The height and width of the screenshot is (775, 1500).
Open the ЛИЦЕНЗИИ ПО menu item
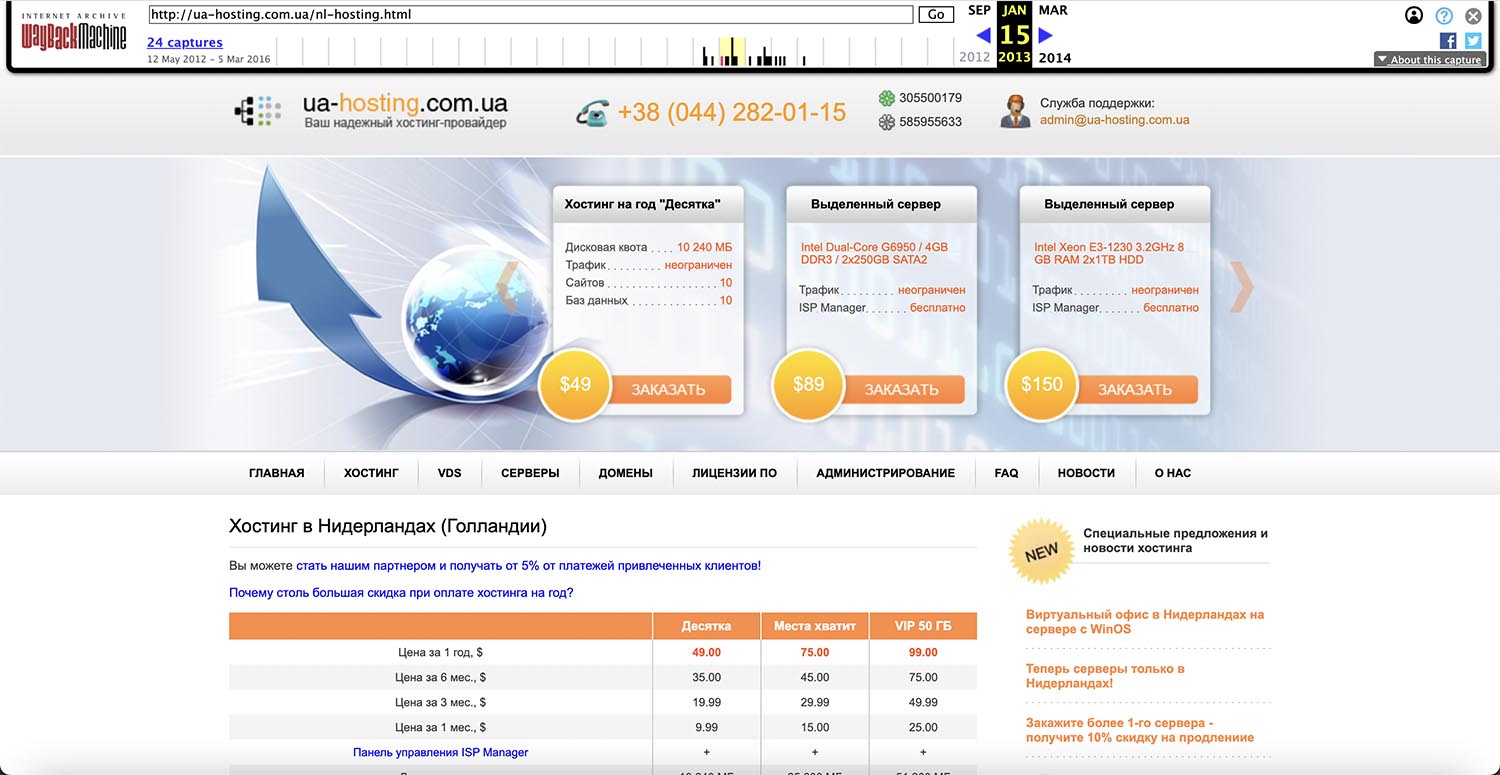click(734, 473)
